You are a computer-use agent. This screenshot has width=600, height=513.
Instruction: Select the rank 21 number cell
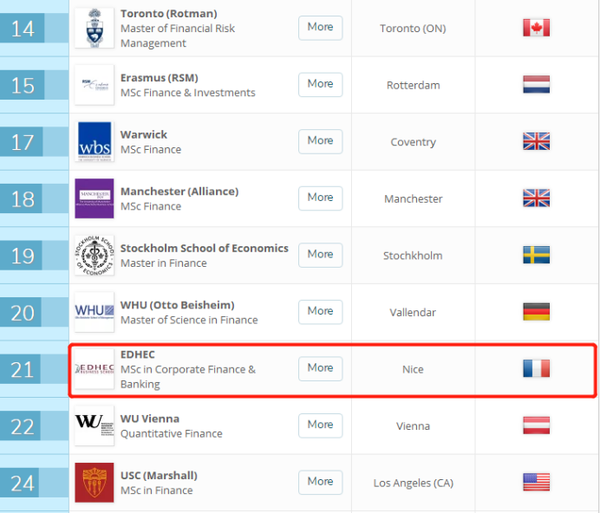[23, 370]
